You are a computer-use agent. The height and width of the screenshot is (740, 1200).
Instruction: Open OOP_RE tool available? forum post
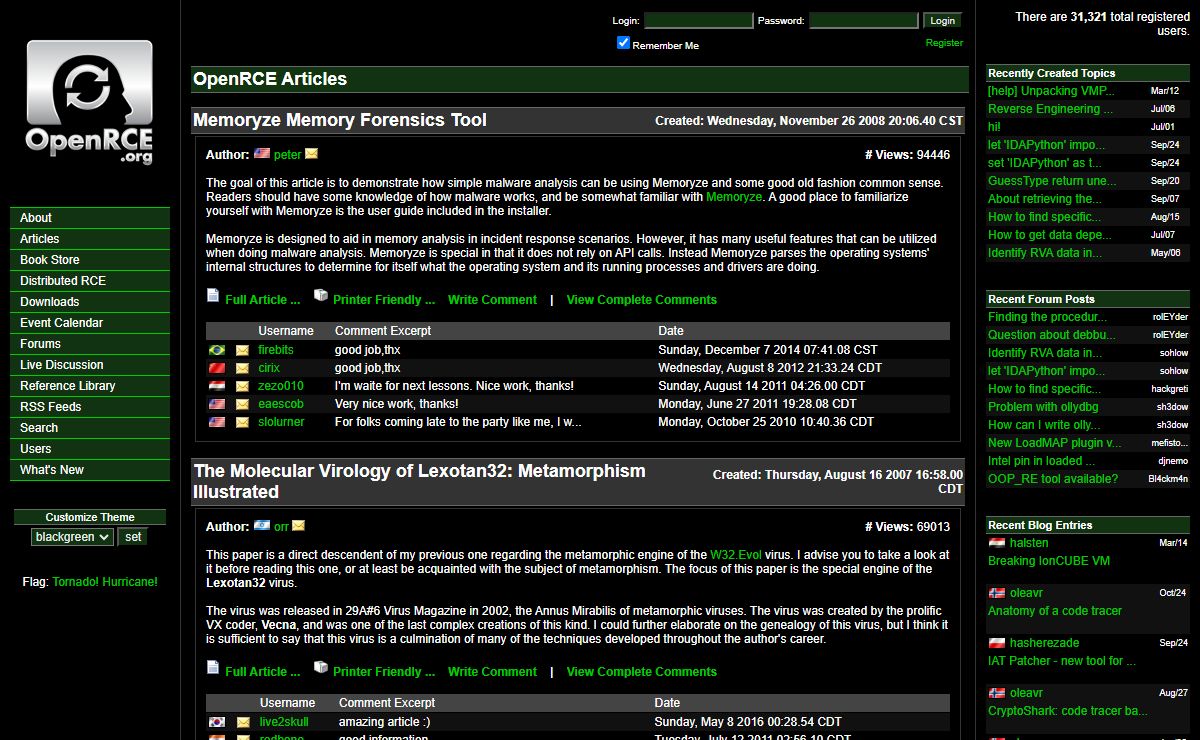click(x=1053, y=479)
